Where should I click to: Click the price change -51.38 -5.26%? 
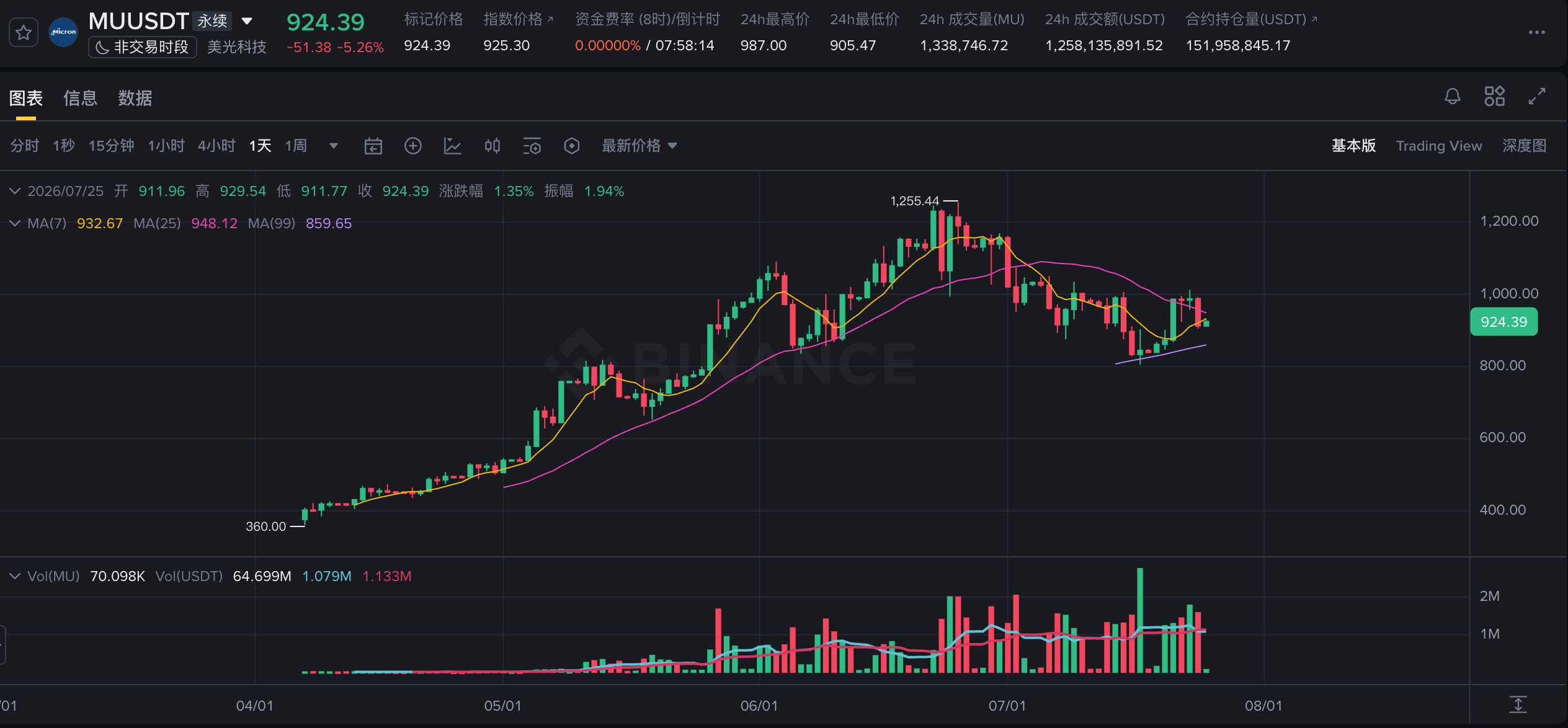tap(335, 47)
